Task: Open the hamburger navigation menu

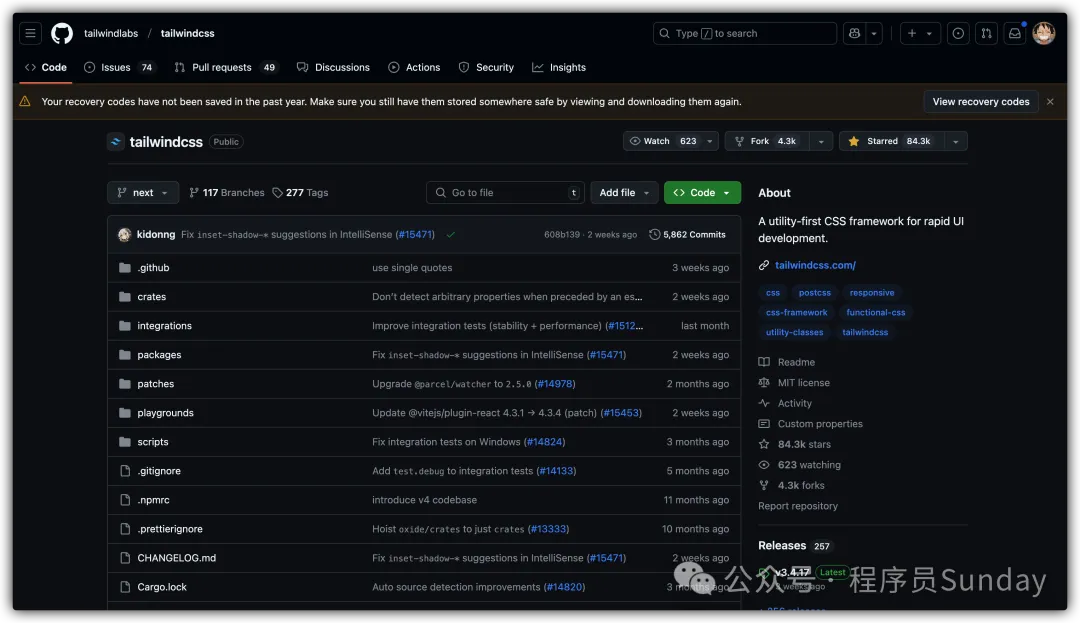Action: [31, 33]
